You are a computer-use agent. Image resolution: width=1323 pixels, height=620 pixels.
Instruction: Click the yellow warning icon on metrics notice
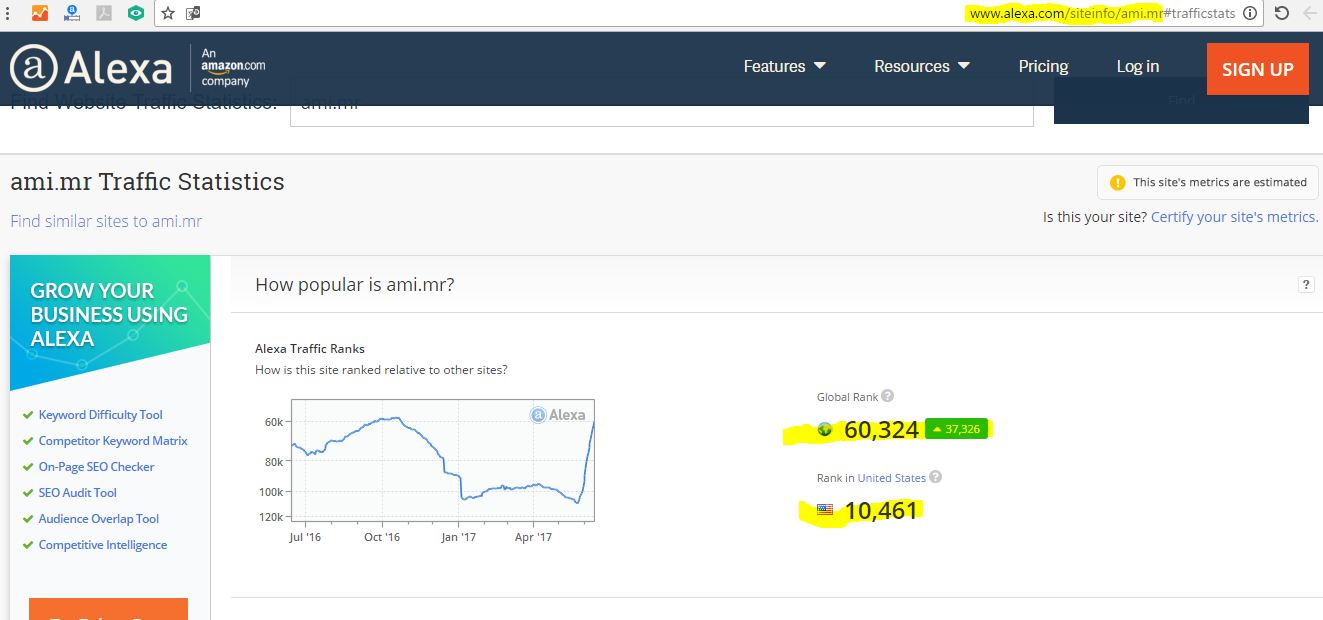[x=1119, y=182]
